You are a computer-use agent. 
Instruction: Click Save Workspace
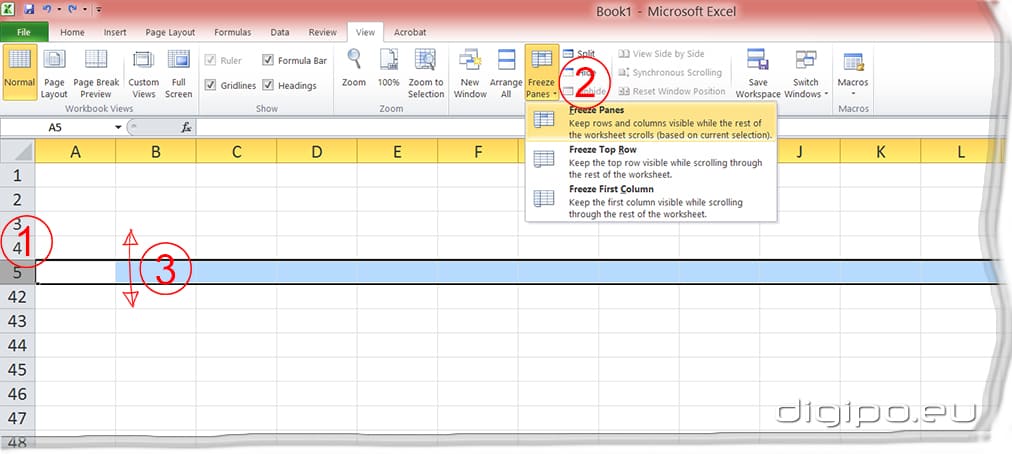758,74
